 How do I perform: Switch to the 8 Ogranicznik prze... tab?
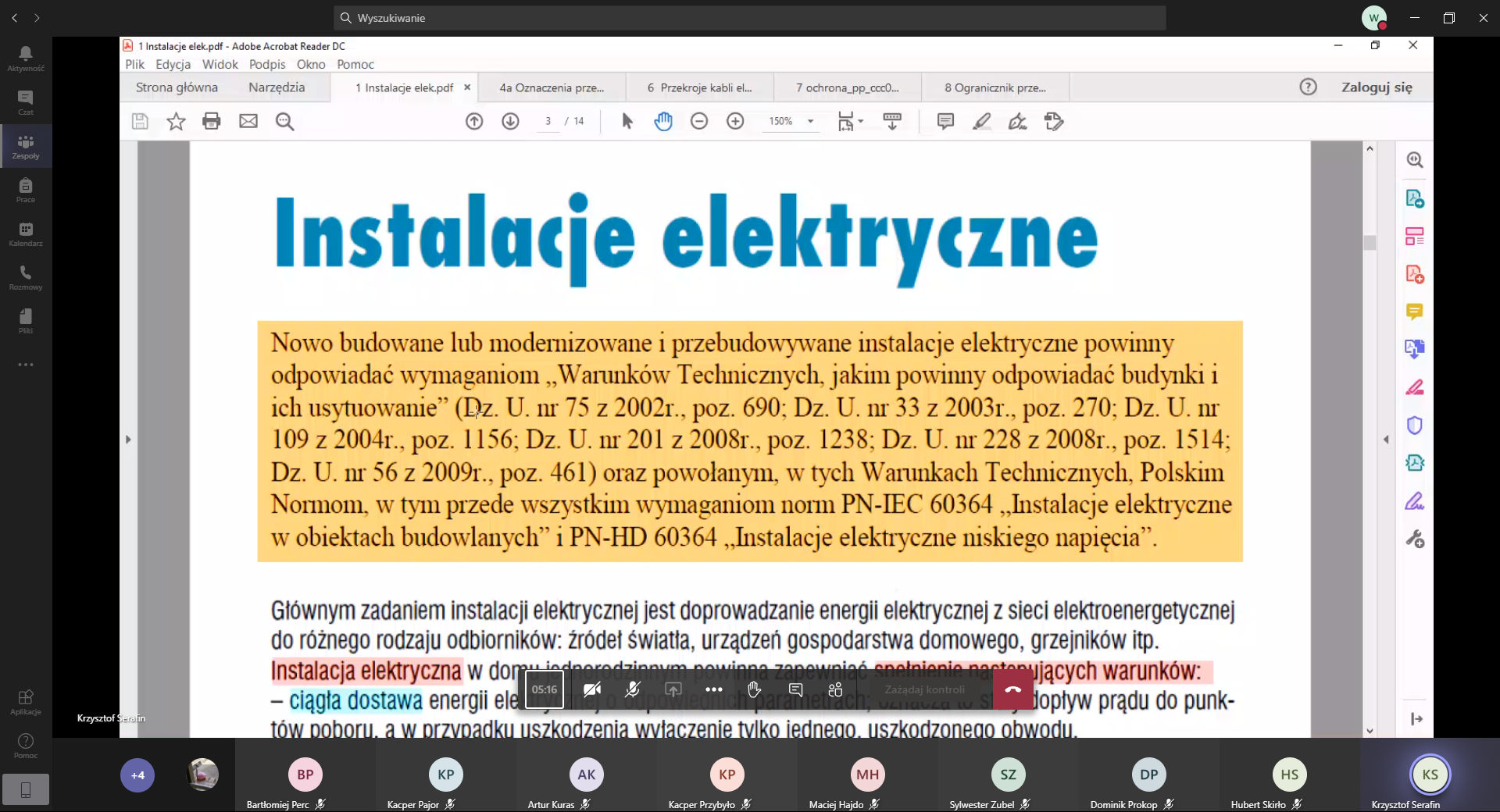click(x=995, y=87)
